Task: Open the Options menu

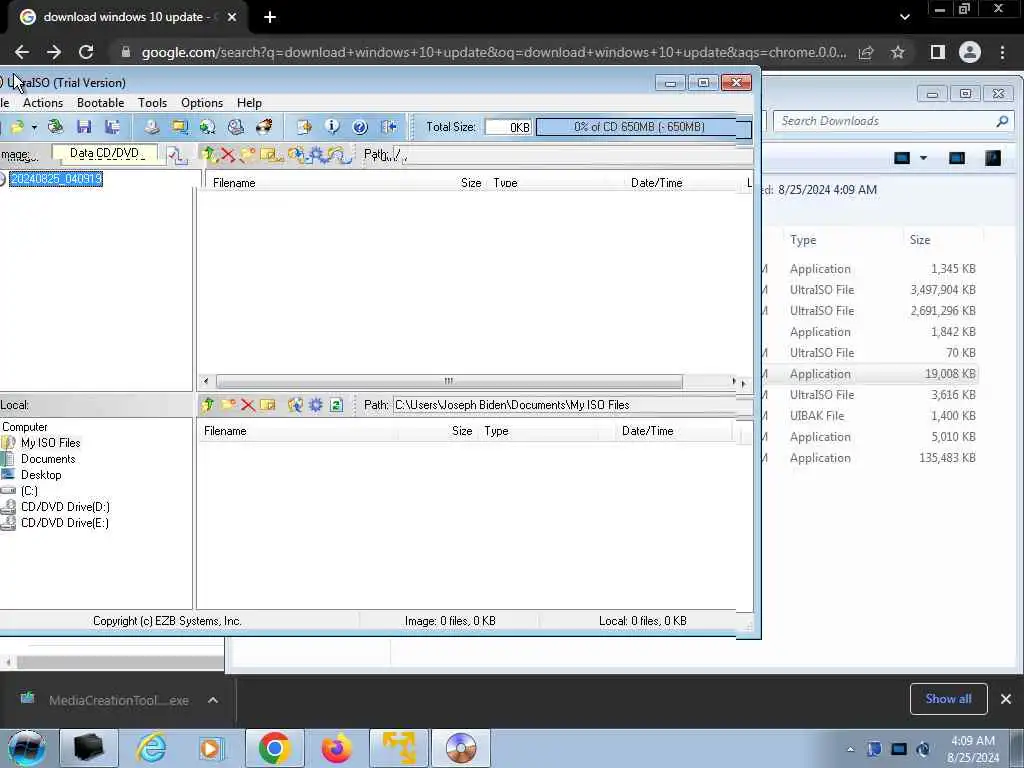Action: (x=202, y=103)
